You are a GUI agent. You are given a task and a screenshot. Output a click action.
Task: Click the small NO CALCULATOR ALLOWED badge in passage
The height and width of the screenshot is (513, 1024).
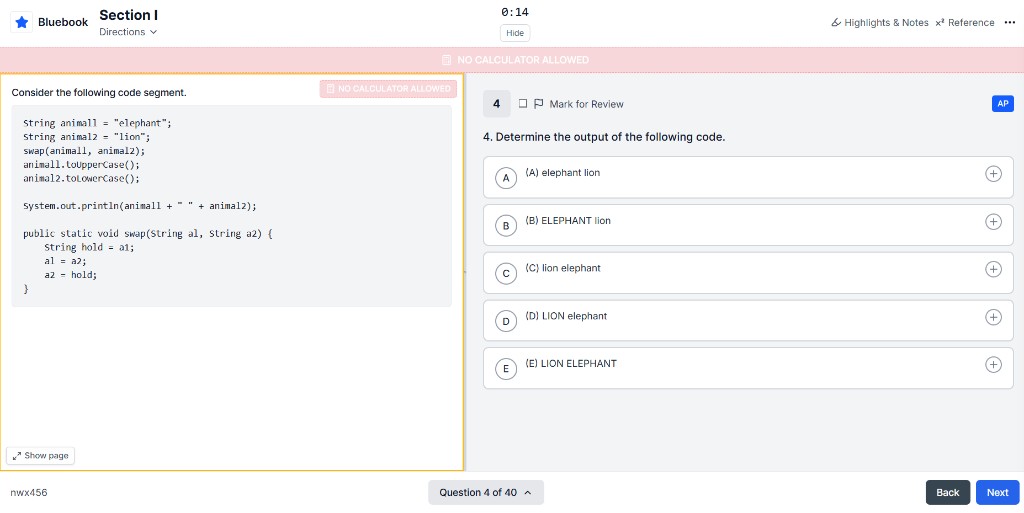pos(388,89)
